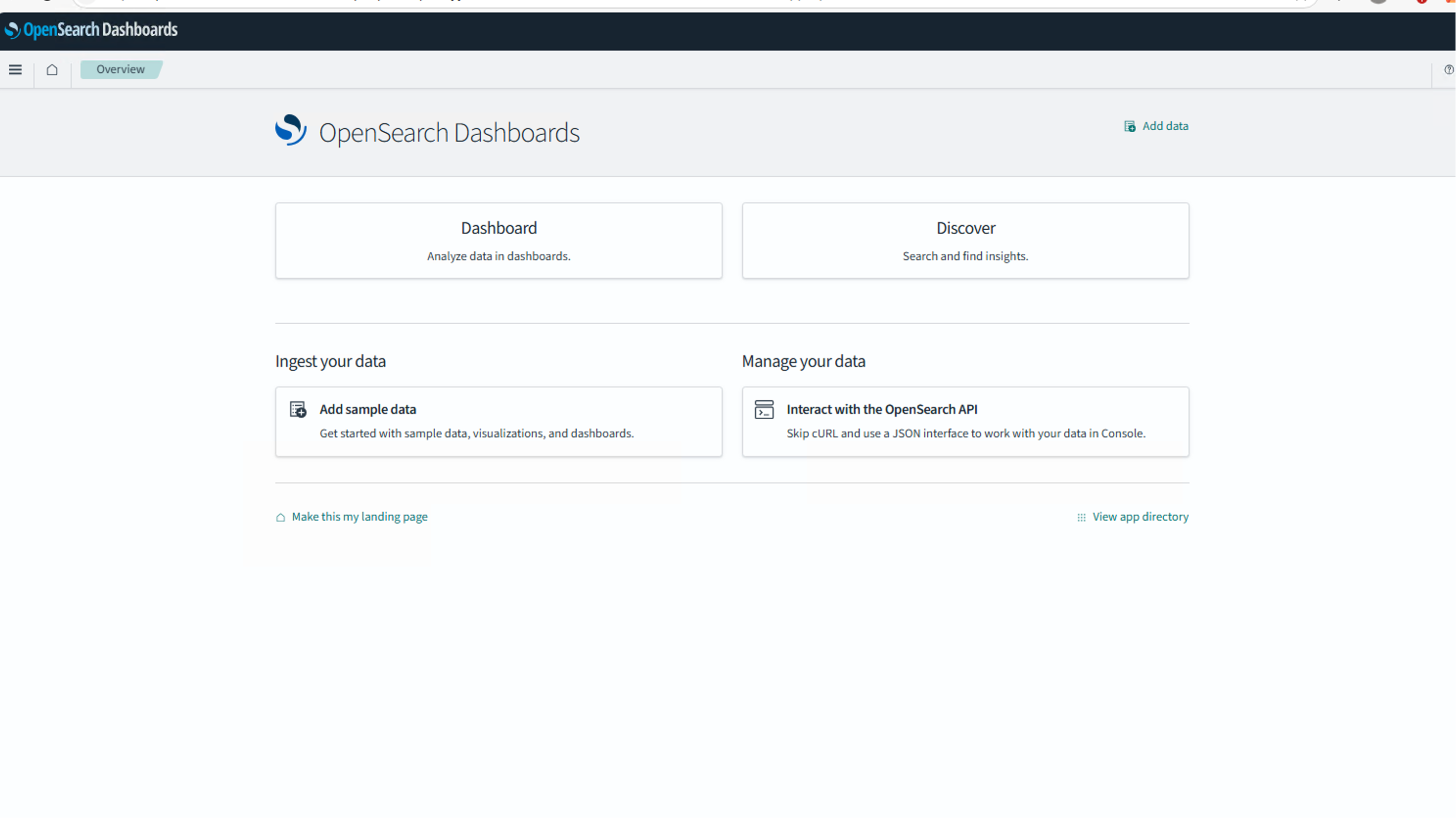Click Make this my landing page
This screenshot has width=1456, height=818.
(359, 517)
